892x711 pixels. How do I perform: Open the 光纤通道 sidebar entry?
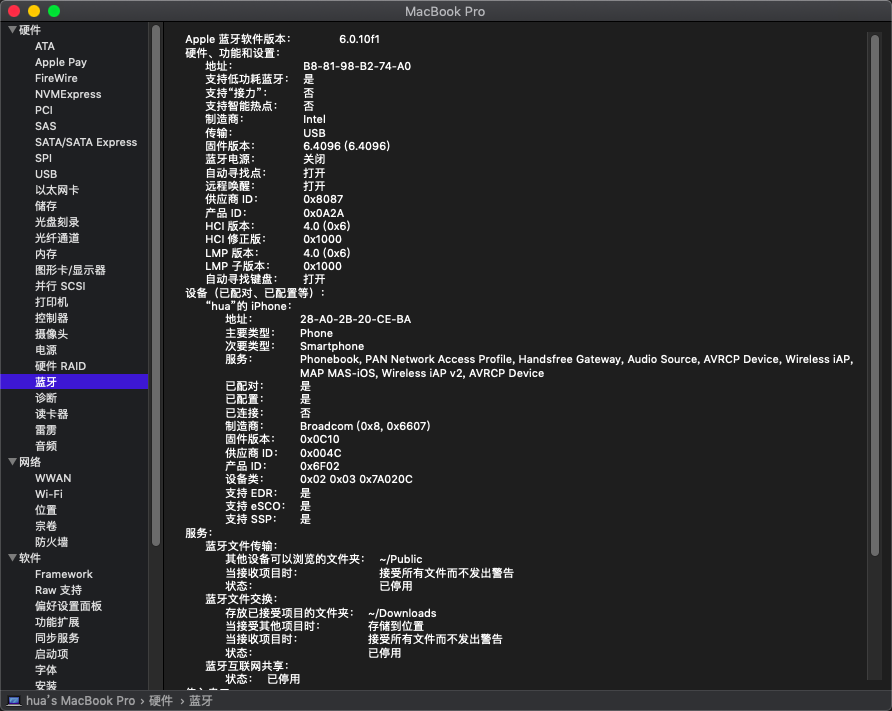pos(57,238)
